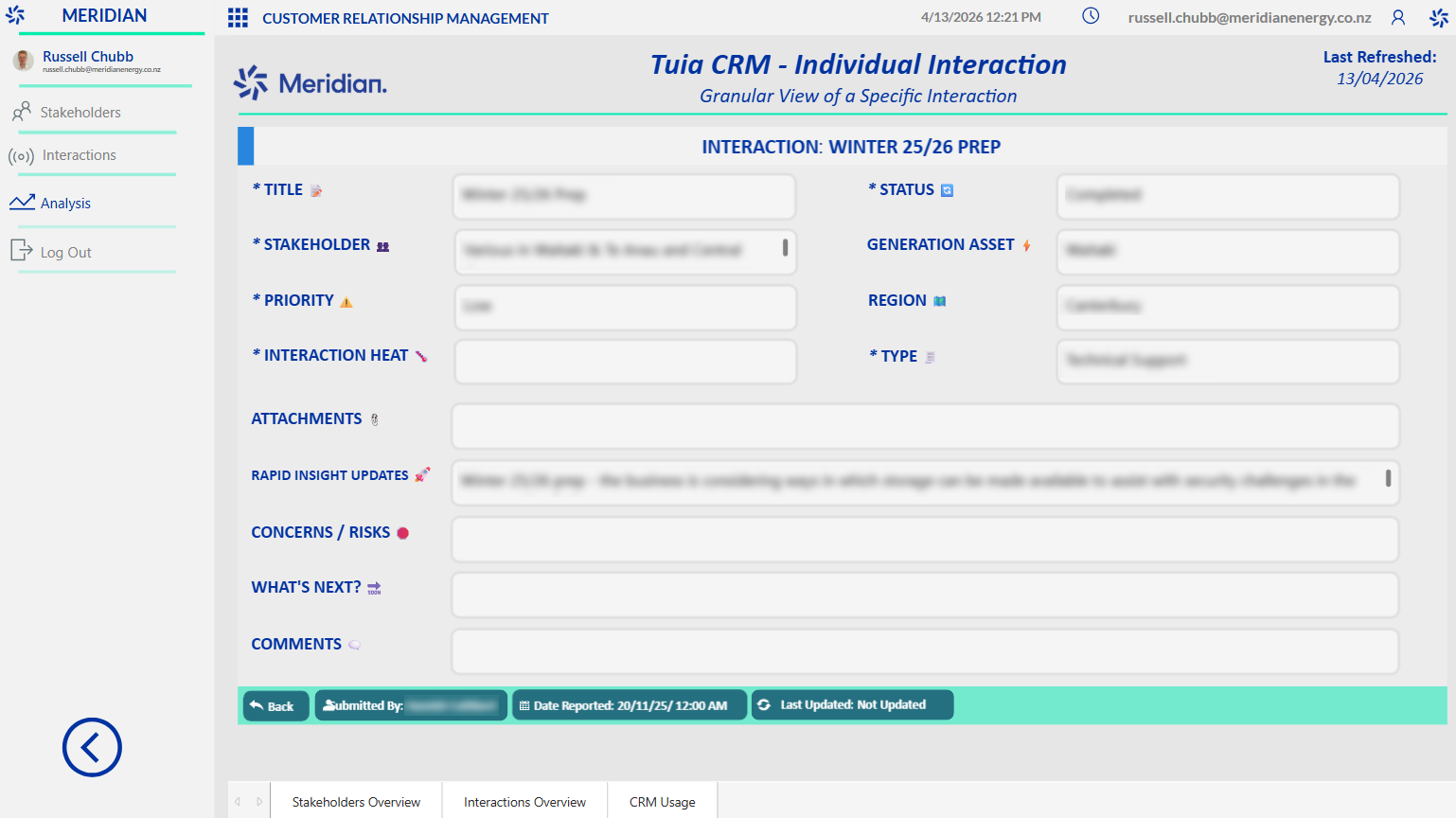Switch to the Stakeholders Overview tab
The image size is (1456, 818).
[356, 802]
